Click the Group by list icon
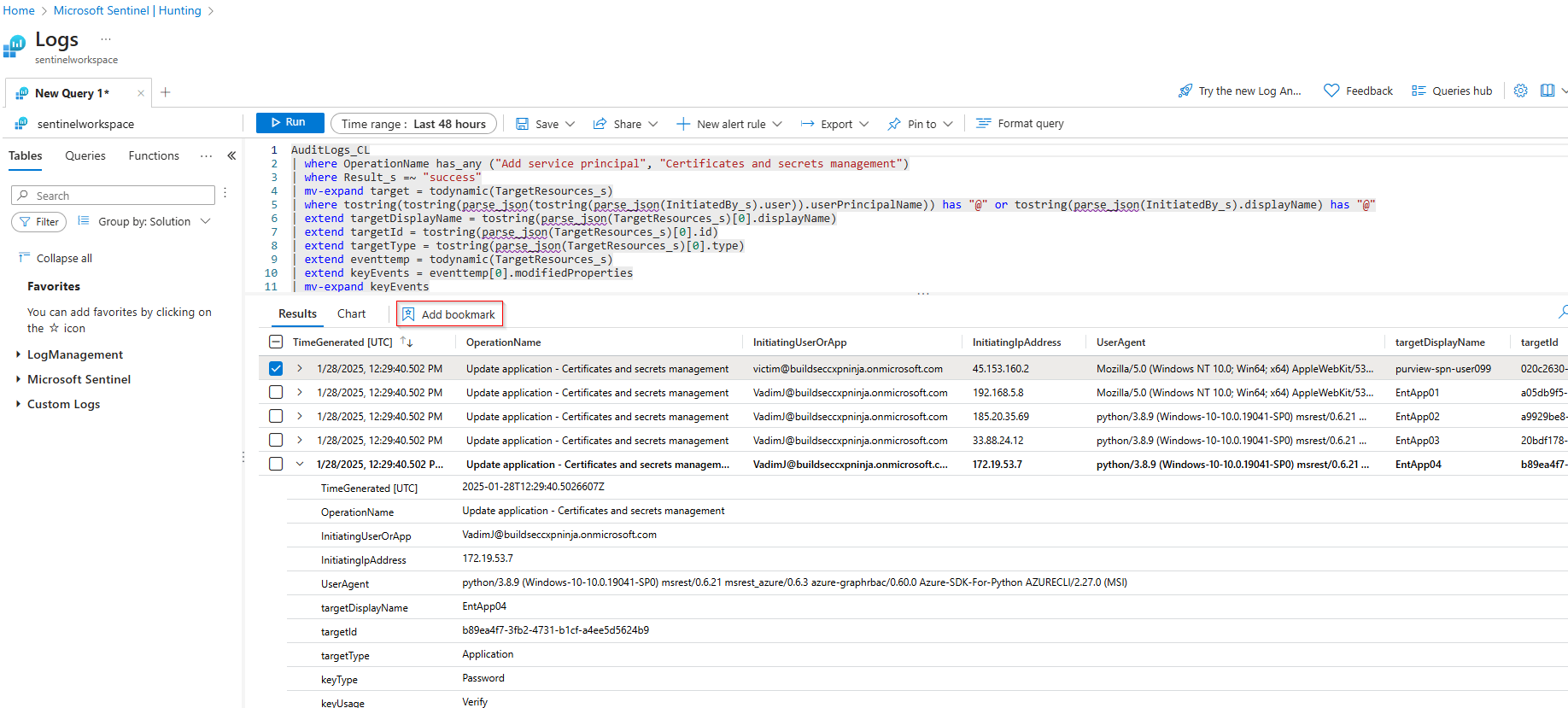 pos(84,221)
